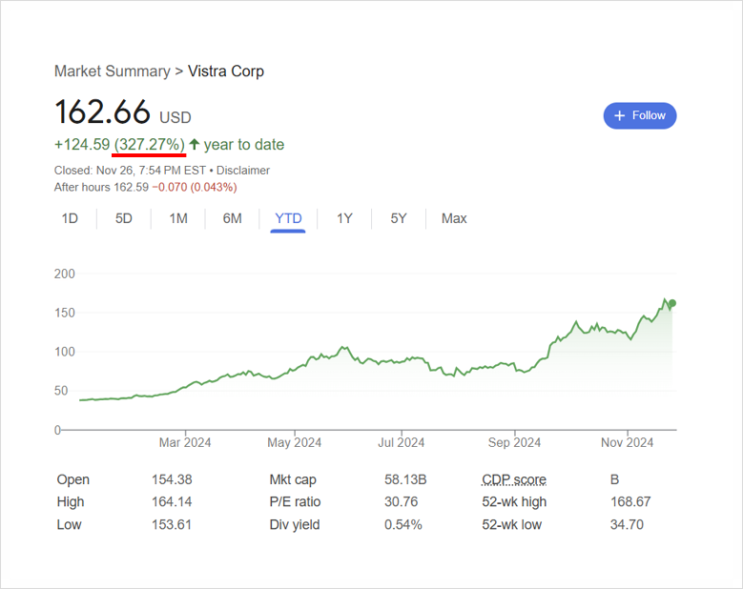Click the P/E ratio value 30.76

401,502
